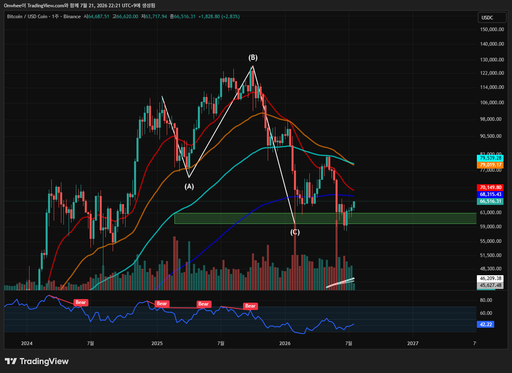Click the 122,000.00 price axis label
Image resolution: width=512 pixels, height=373 pixels.
(x=492, y=73)
